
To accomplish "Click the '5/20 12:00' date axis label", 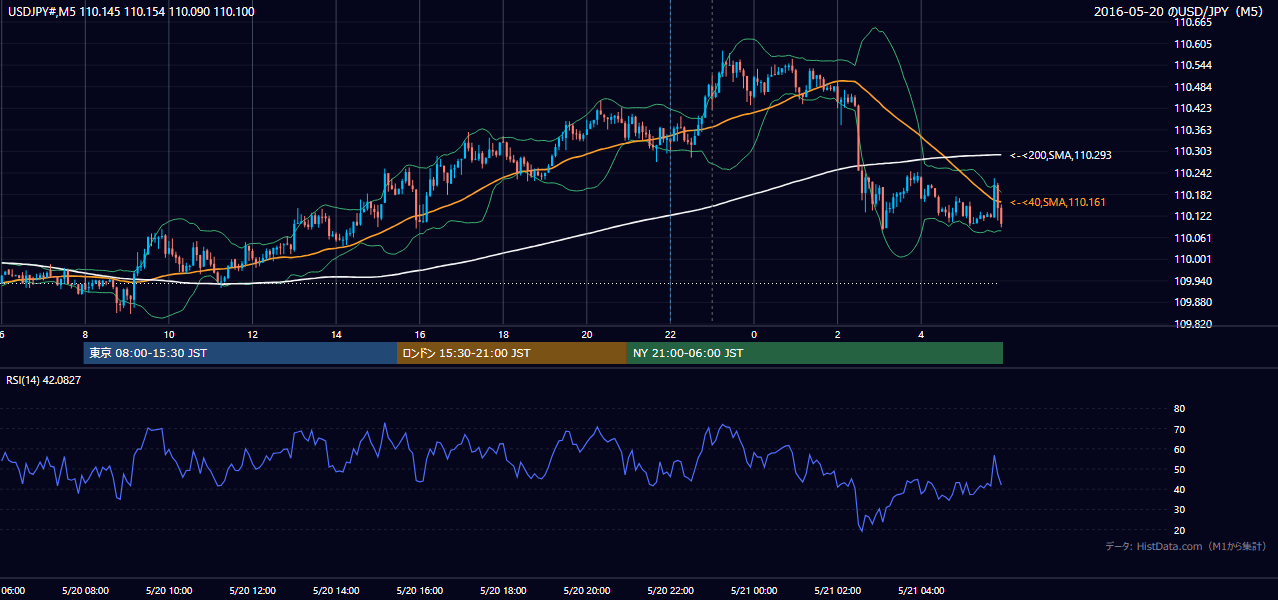I will (252, 590).
